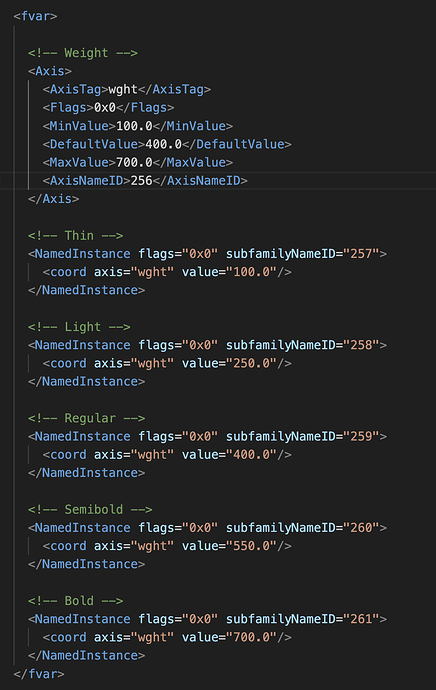Click coord value 700.0 in Bold instance
The height and width of the screenshot is (690, 436).
(x=252, y=637)
